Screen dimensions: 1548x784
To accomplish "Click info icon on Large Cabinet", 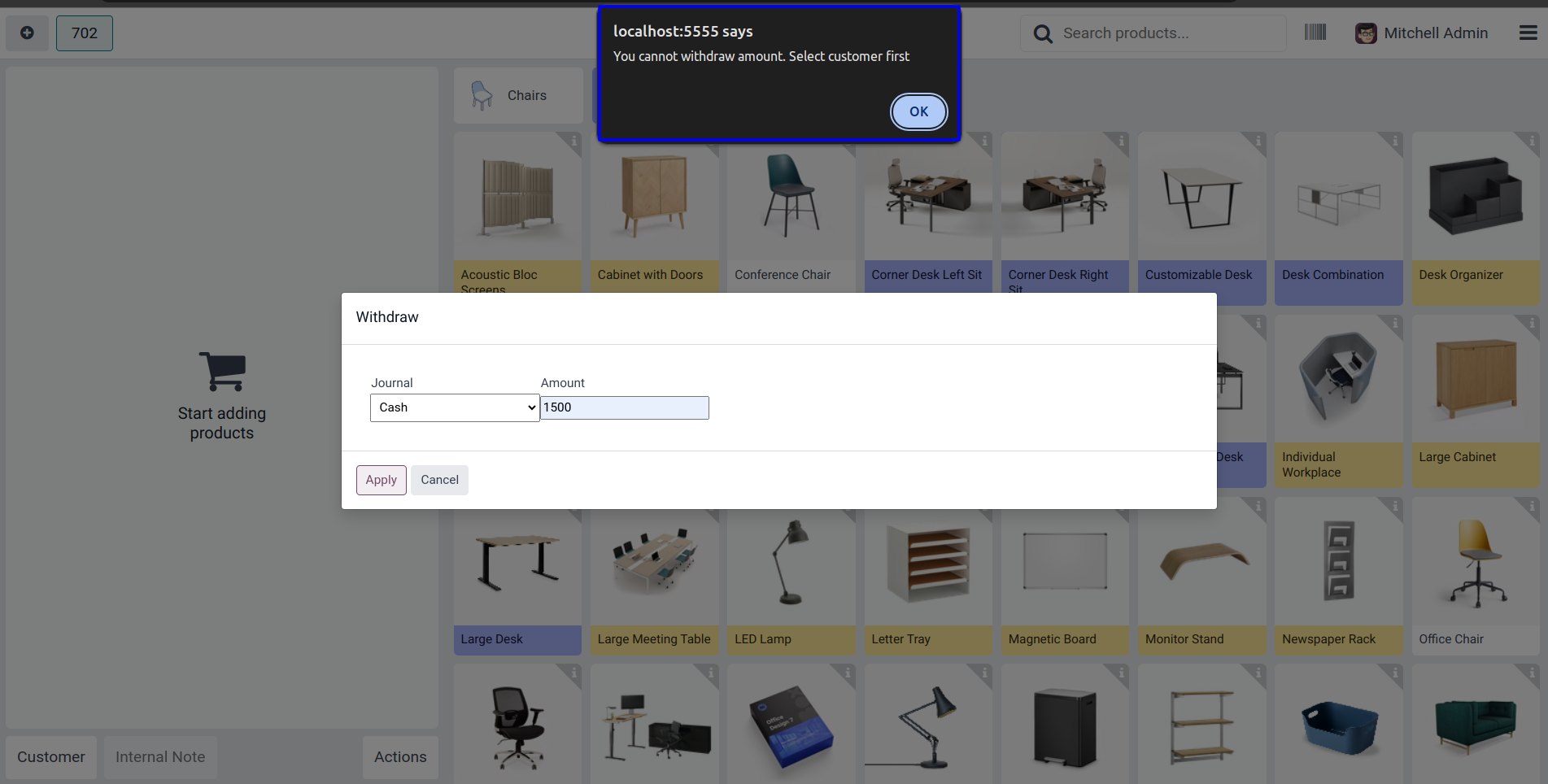I will [1532, 324].
